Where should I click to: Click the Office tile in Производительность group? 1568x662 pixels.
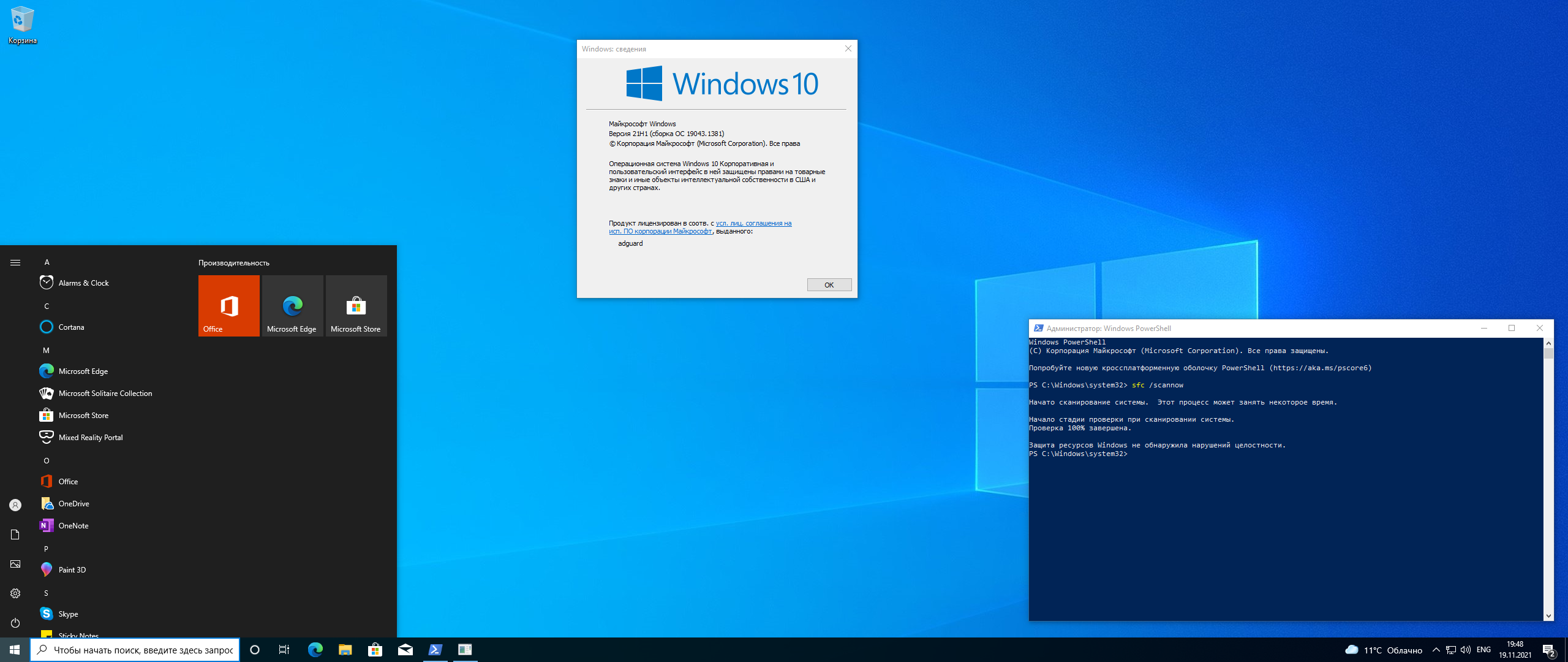pyautogui.click(x=229, y=305)
